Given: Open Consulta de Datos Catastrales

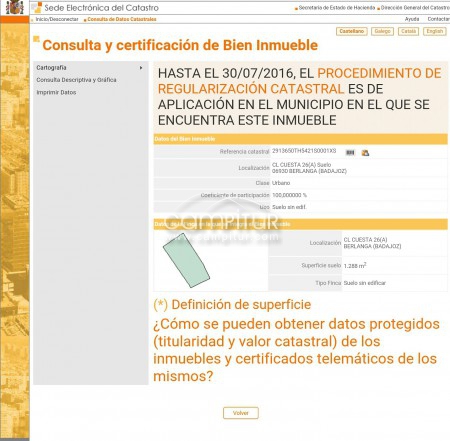Looking at the screenshot, I should coord(122,19).
